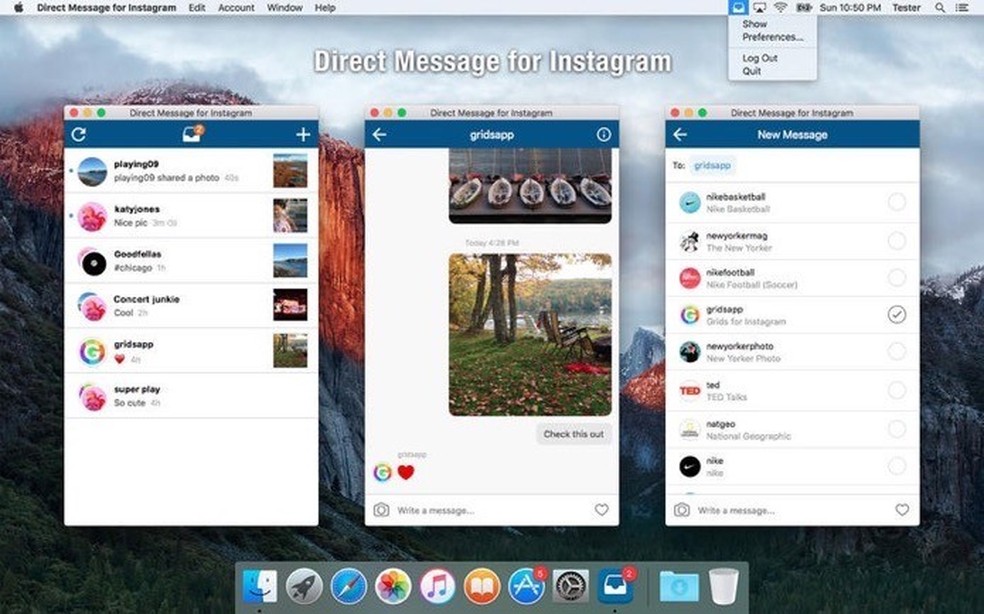The width and height of the screenshot is (984, 614).
Task: Open gridsapp conversation info
Action: (x=604, y=133)
